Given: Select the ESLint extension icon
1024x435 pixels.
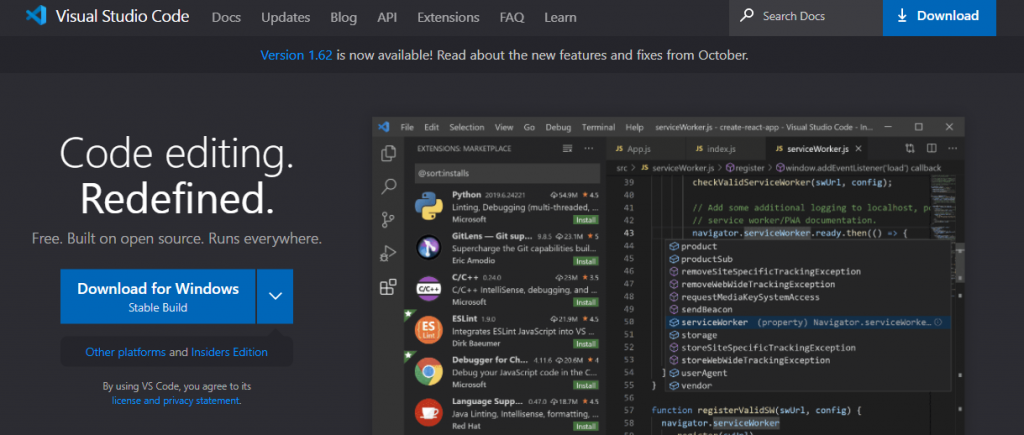Looking at the screenshot, I should (429, 330).
